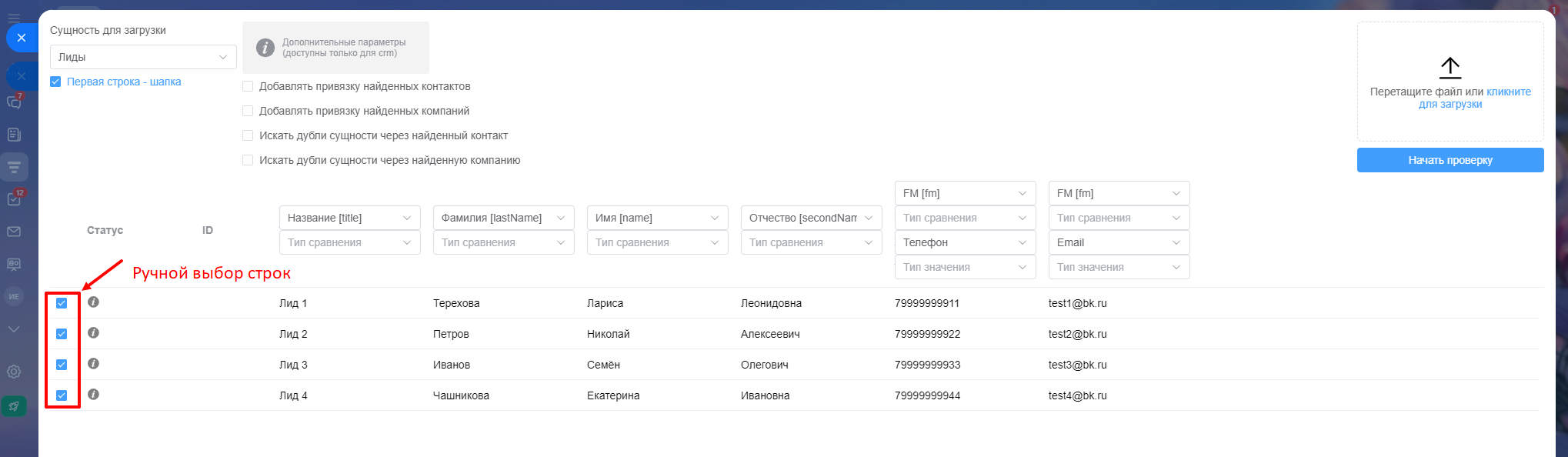Toggle 'Первая строка - шапка' checkbox
This screenshot has width=1568, height=457.
55,82
